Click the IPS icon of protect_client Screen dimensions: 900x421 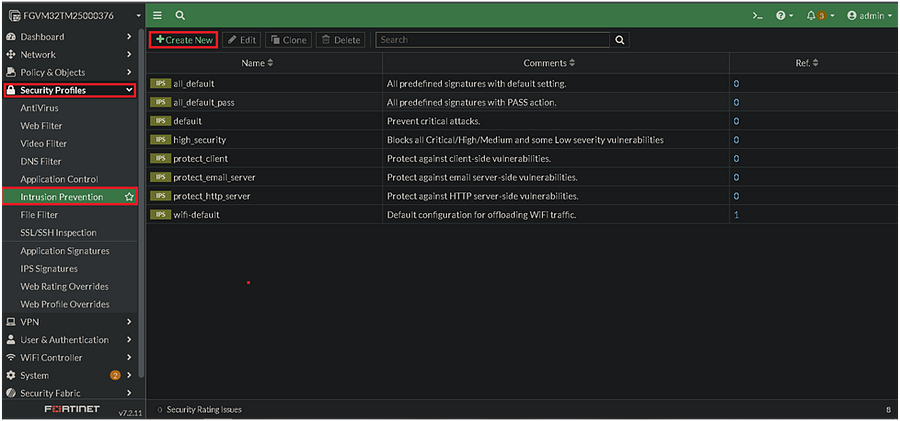click(160, 159)
